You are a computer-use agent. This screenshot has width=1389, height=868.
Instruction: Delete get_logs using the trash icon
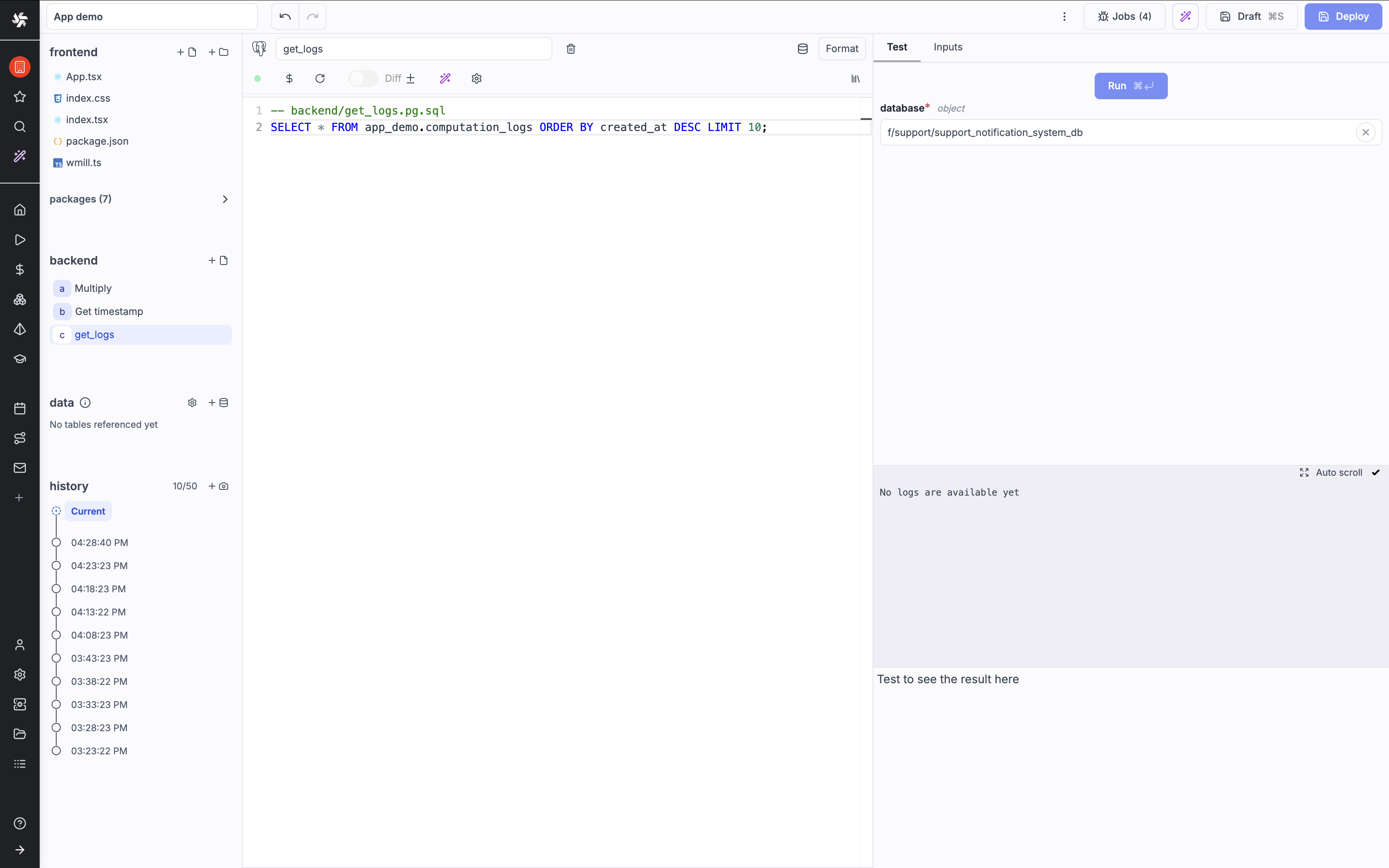[570, 49]
